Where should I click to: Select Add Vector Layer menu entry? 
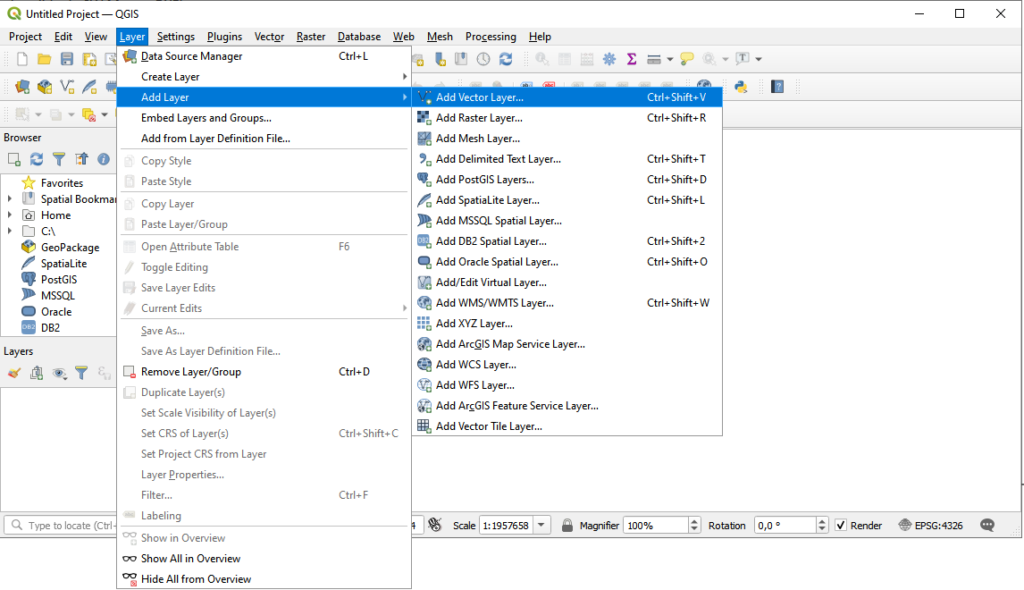tap(568, 97)
